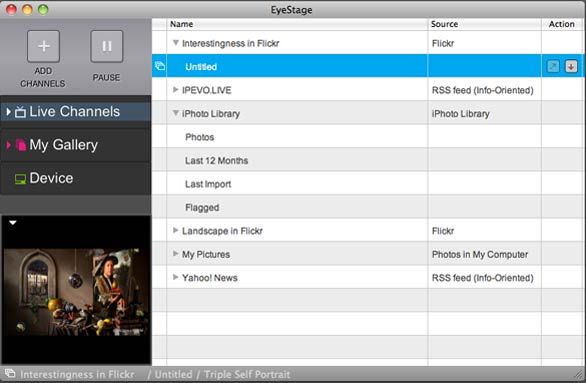
Task: Select Live Channels in sidebar
Action: 75,112
